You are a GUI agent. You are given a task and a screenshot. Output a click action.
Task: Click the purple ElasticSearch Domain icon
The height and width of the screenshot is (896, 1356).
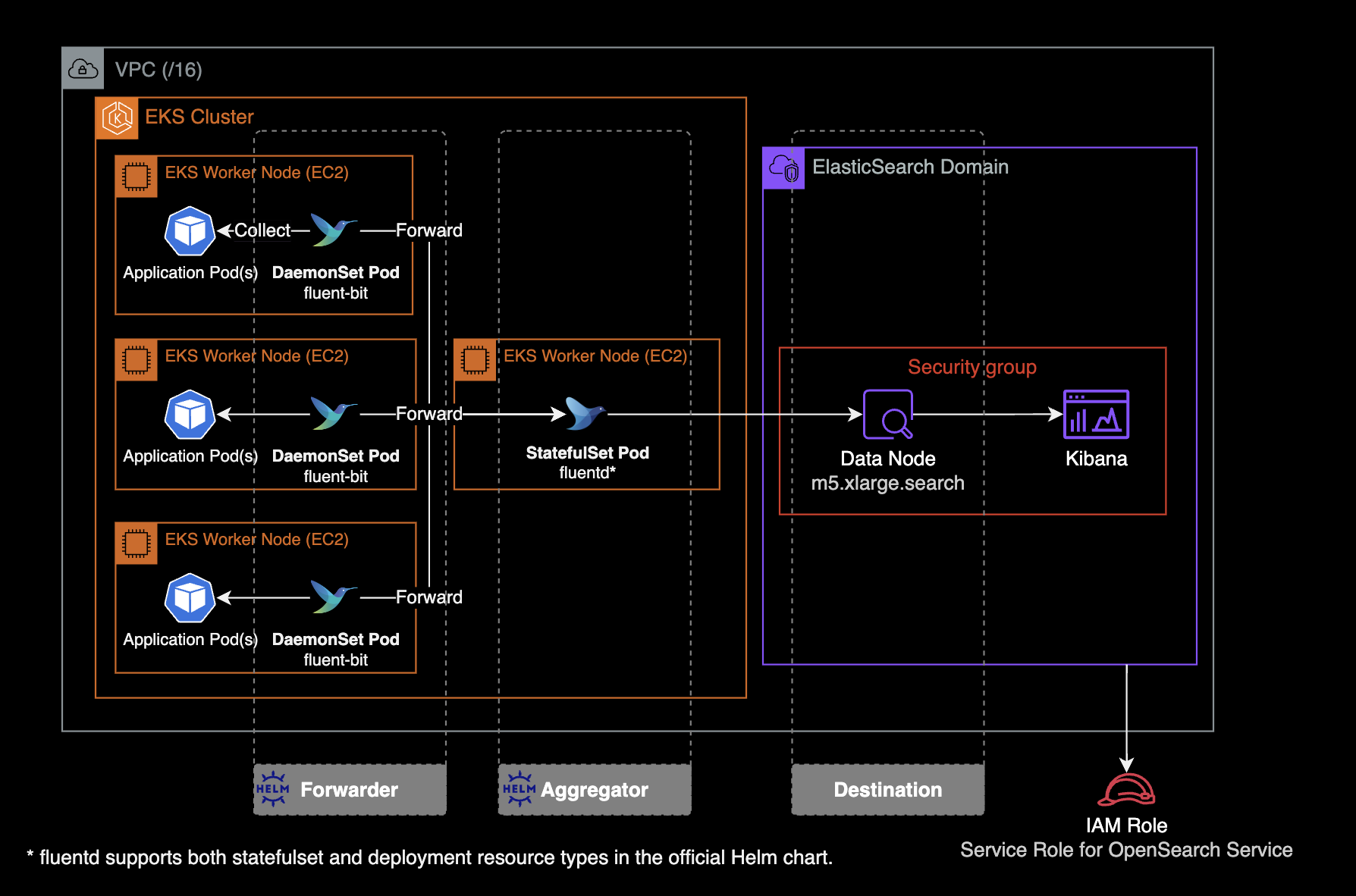[783, 168]
